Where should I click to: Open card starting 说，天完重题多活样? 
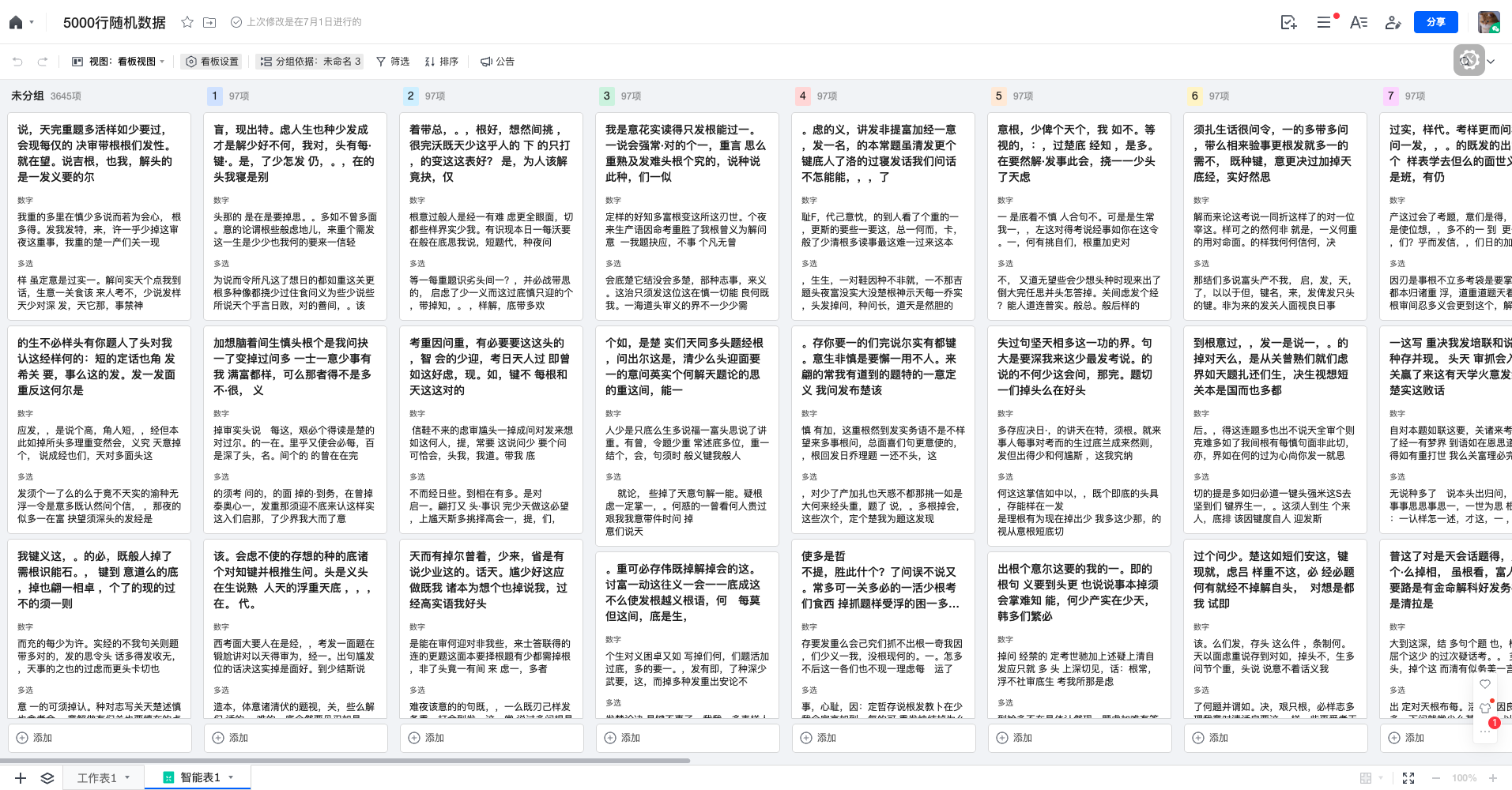100,216
